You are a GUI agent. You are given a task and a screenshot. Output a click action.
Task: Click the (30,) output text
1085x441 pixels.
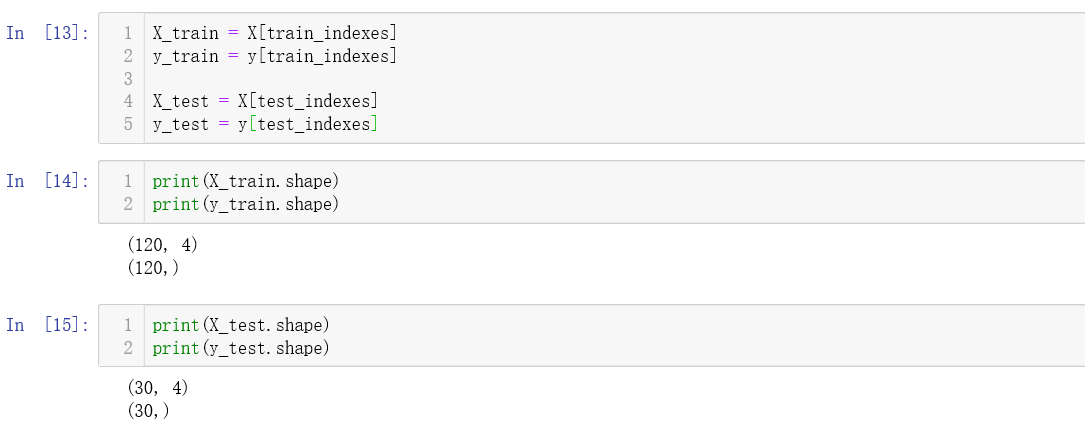(x=149, y=411)
